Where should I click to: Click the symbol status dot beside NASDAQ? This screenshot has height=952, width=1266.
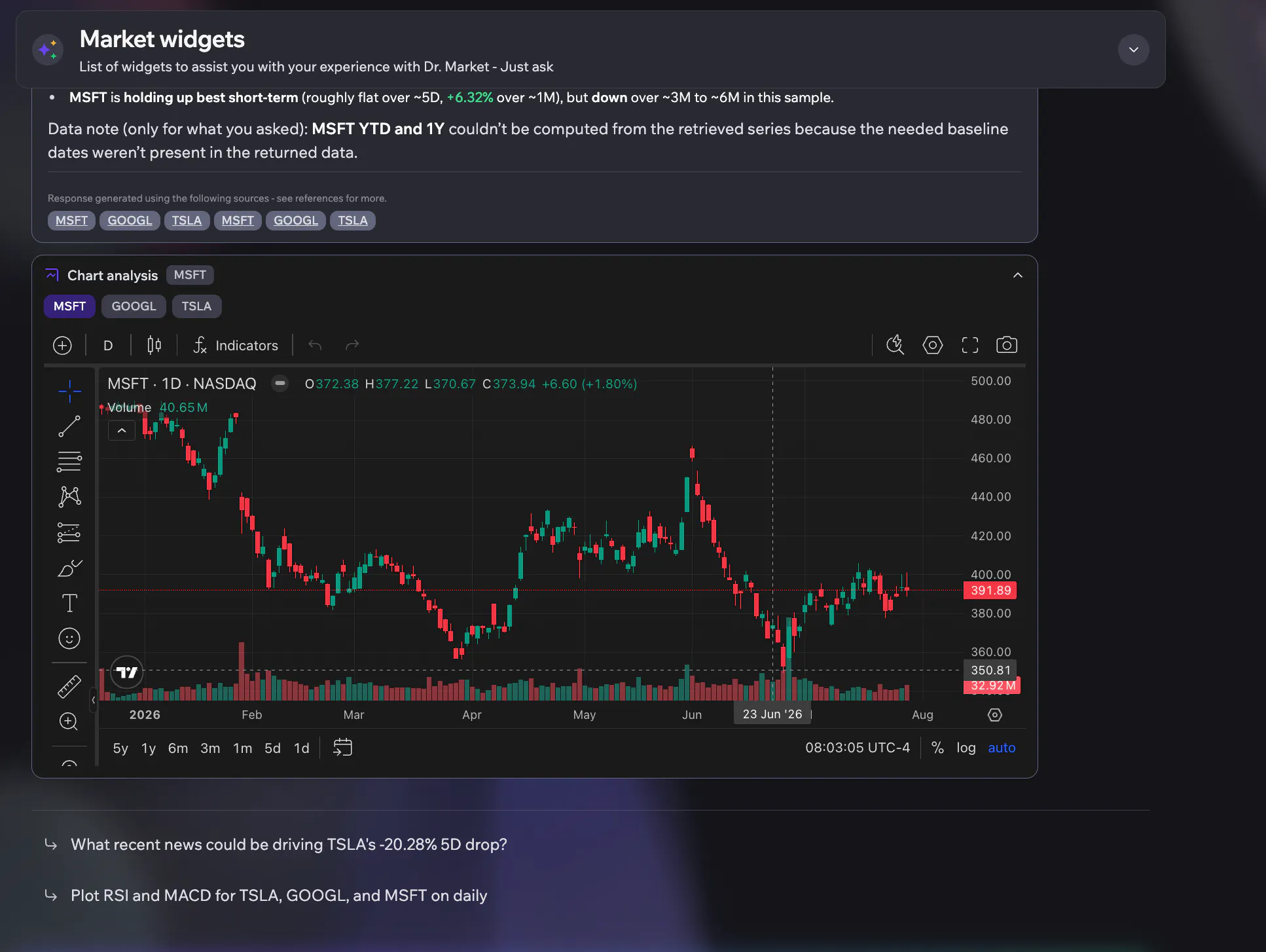280,384
